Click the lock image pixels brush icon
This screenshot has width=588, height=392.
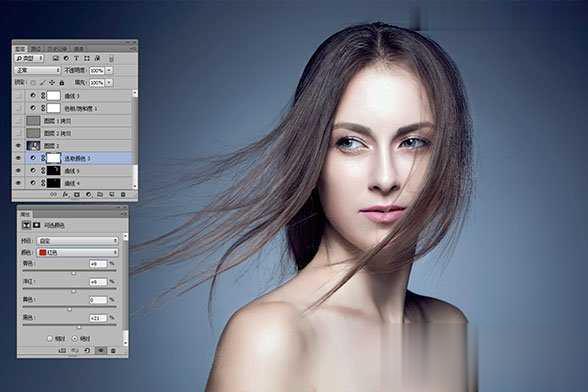(42, 83)
